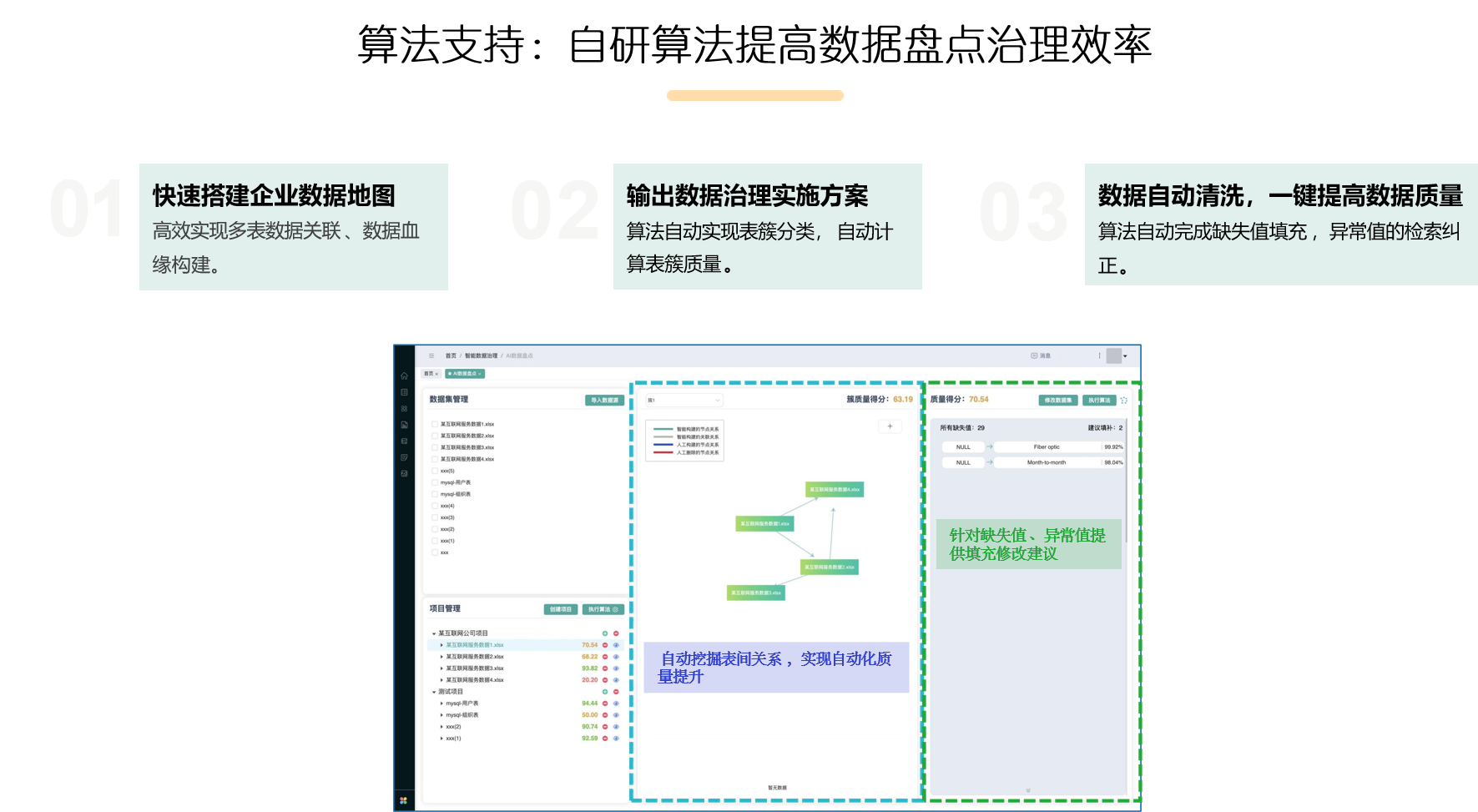Click the colorful four-dot logo at the bottom of the sidebar
1478x812 pixels.
403,800
